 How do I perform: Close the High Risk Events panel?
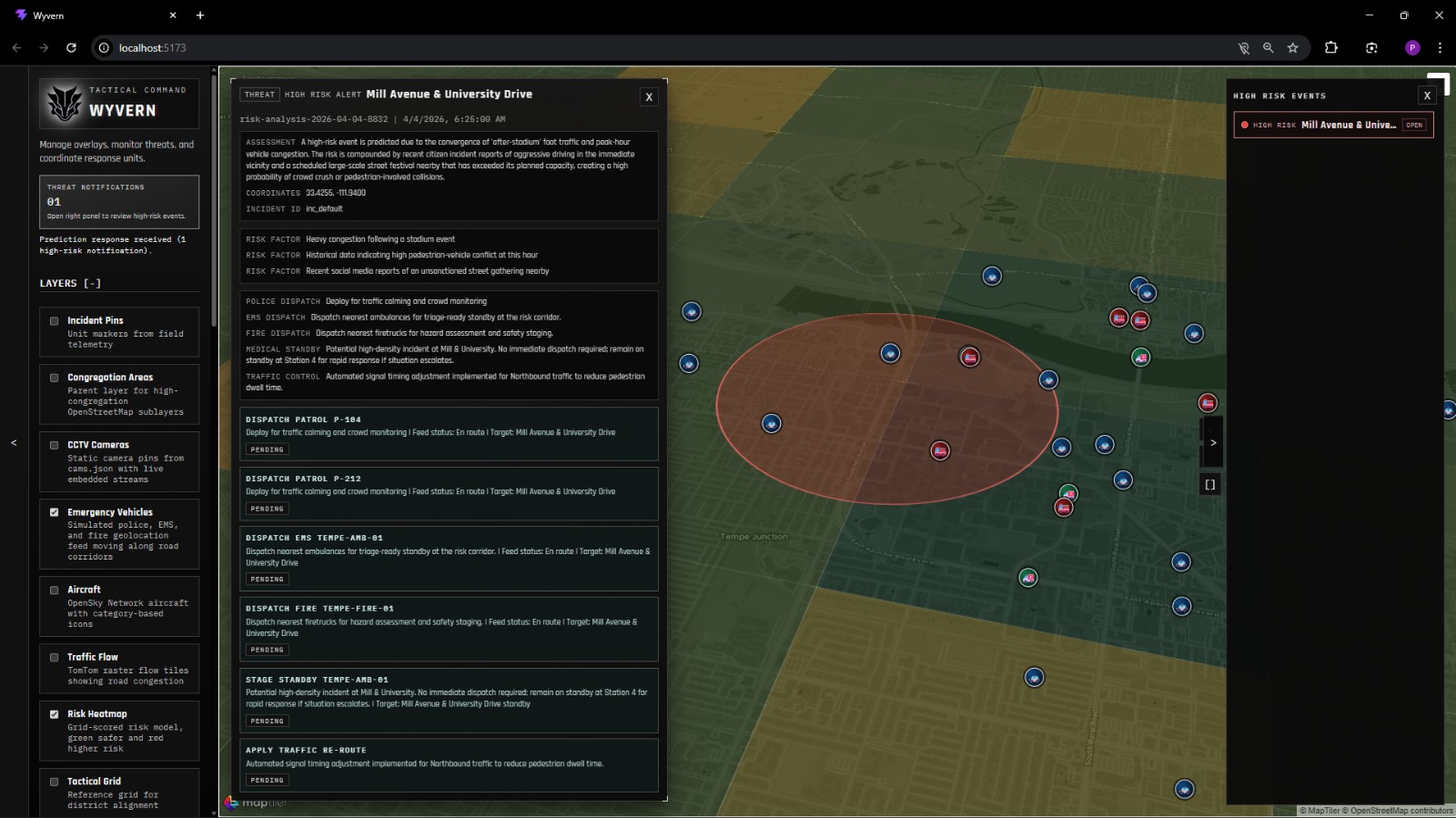click(1427, 95)
